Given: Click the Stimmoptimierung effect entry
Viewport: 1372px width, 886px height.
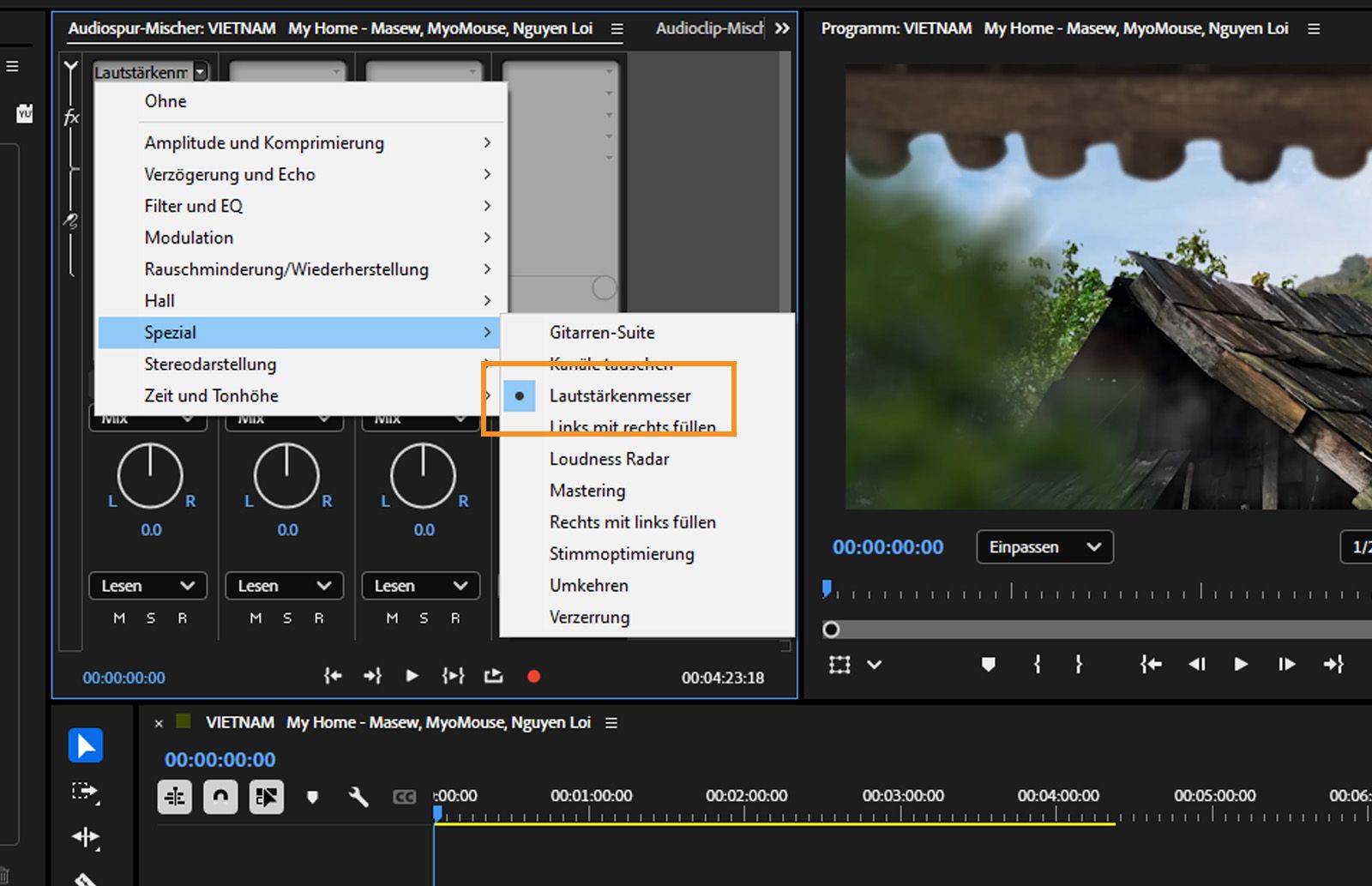Looking at the screenshot, I should pos(647,554).
